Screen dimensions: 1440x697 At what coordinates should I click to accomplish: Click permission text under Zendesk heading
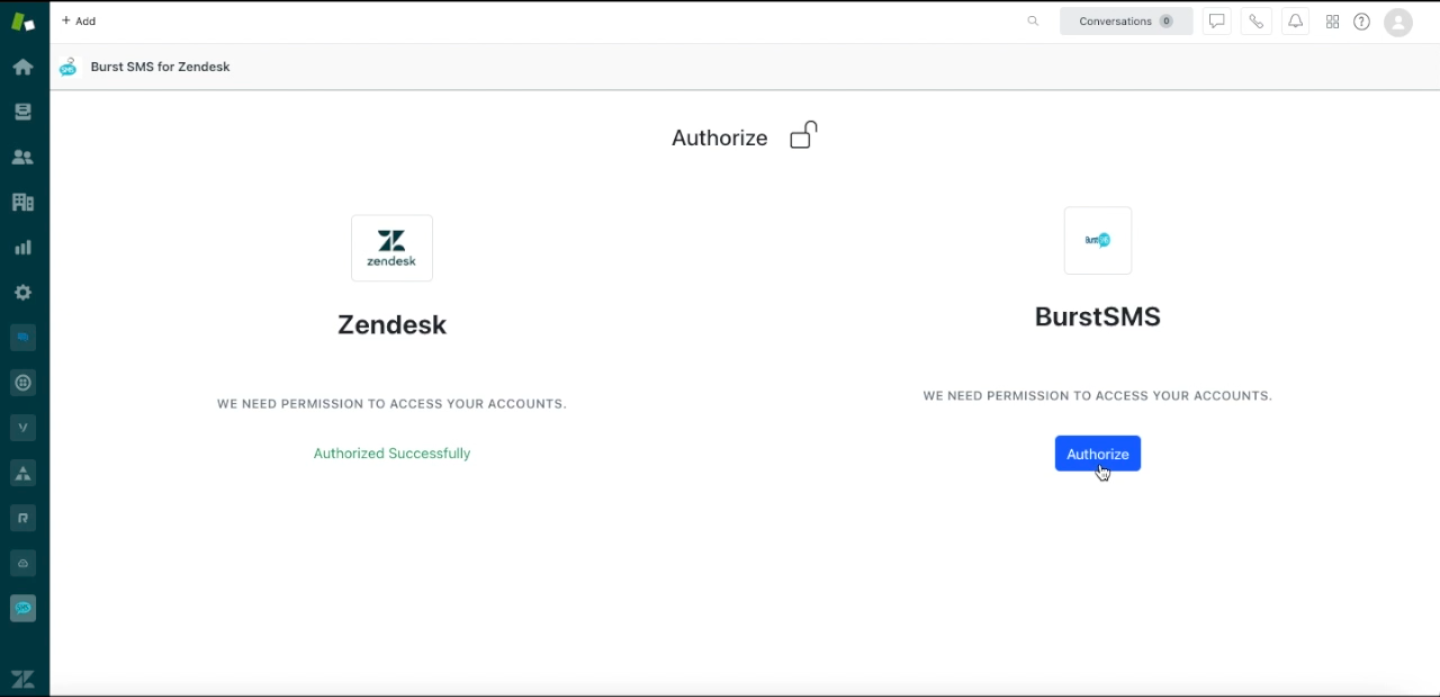pos(392,404)
